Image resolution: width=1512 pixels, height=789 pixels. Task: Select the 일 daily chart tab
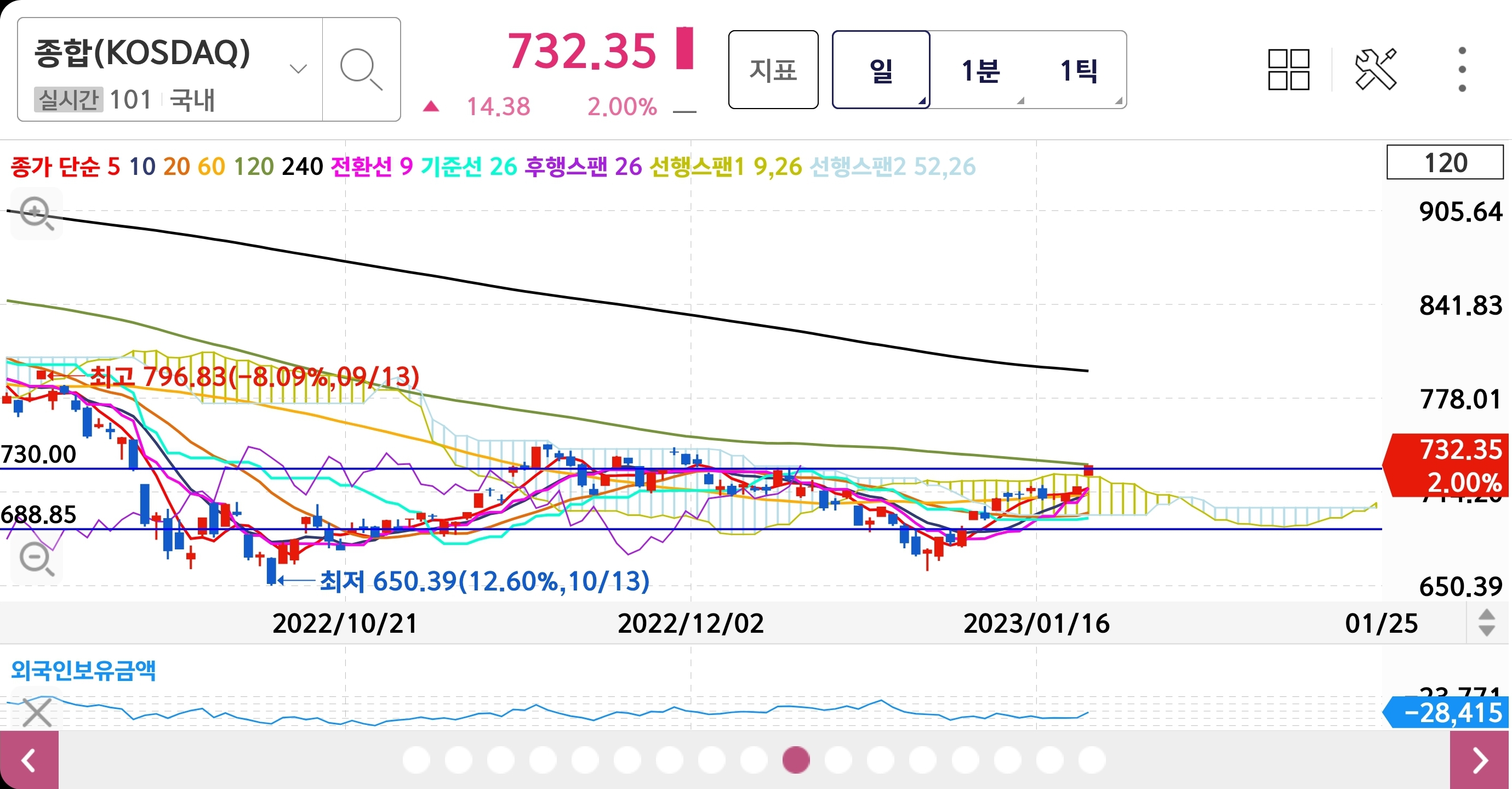click(881, 70)
